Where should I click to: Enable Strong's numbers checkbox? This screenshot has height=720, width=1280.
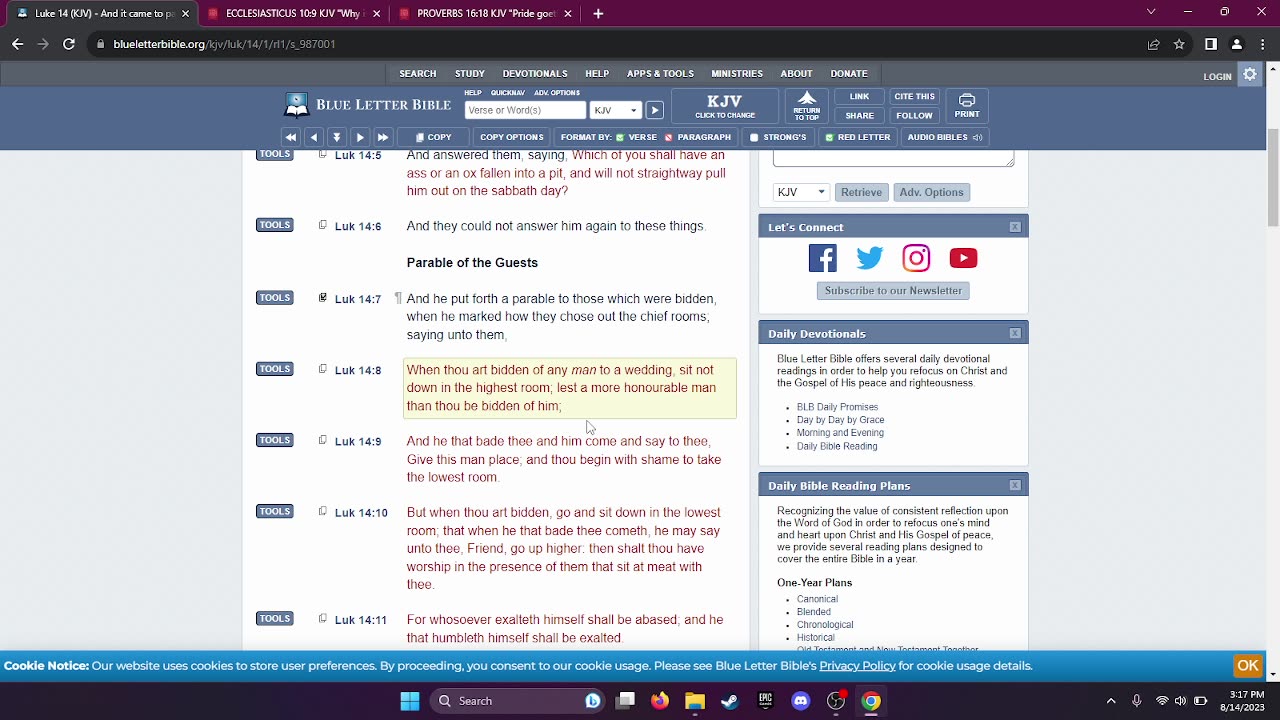[x=754, y=137]
